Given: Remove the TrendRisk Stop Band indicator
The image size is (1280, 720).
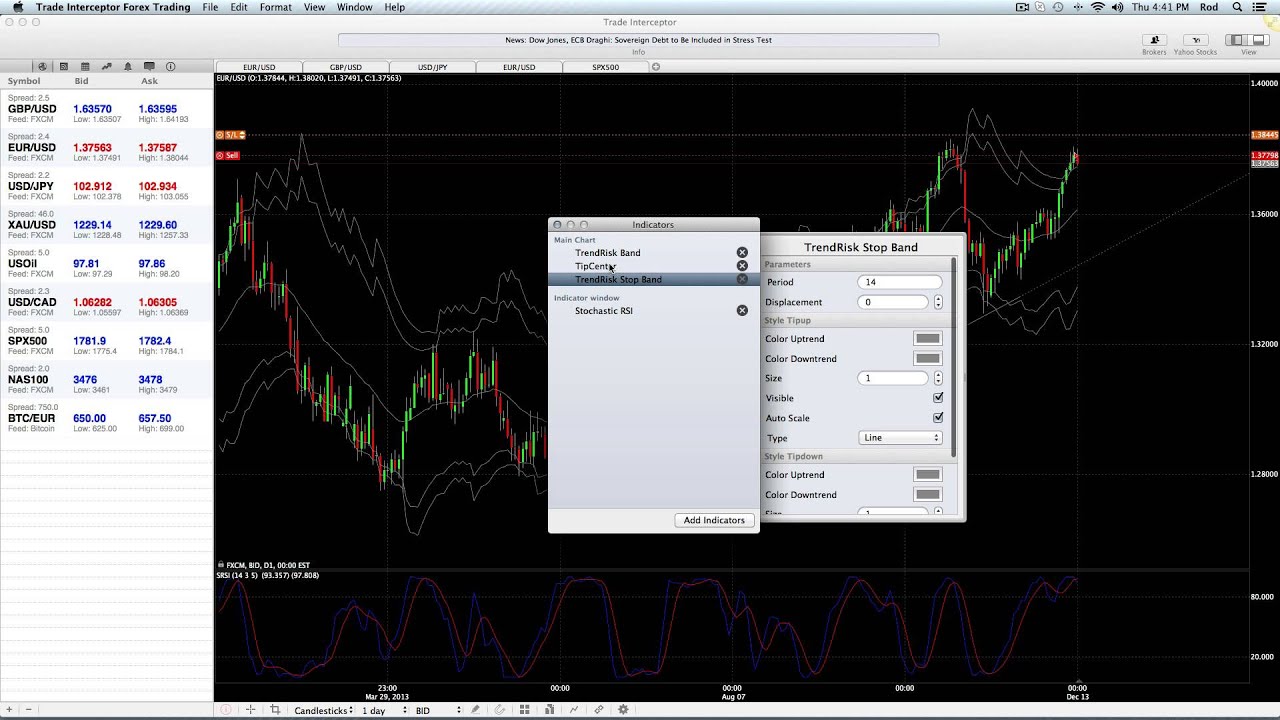Looking at the screenshot, I should [x=742, y=279].
